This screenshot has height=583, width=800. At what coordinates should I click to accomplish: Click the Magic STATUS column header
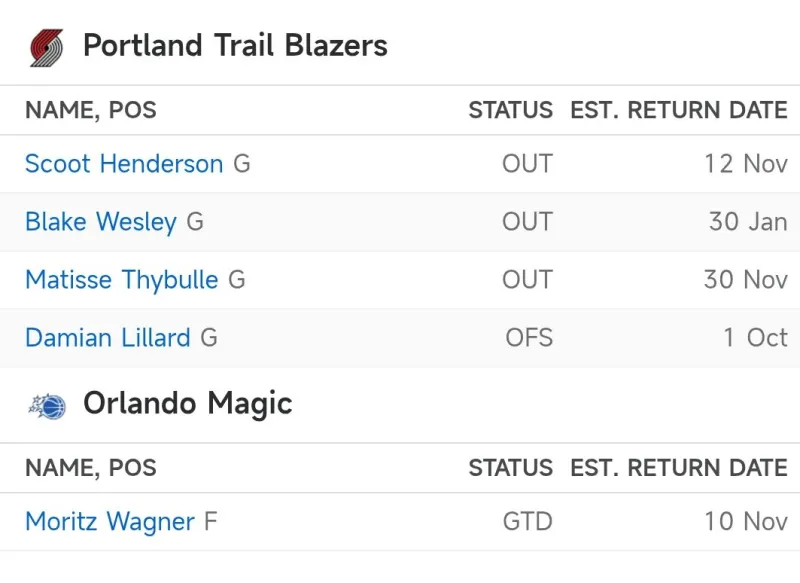coord(510,468)
